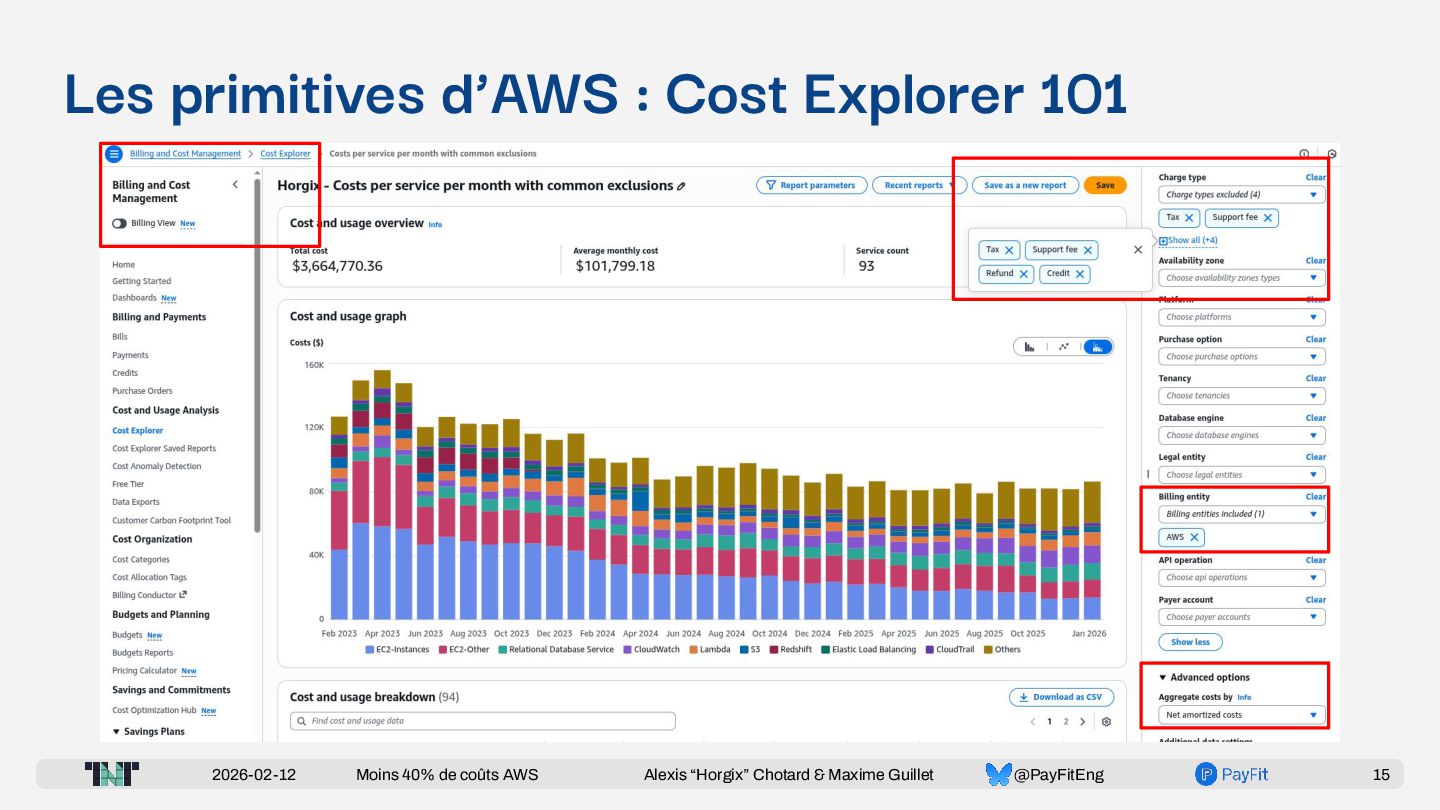Toggle Relational Database Service legend swatch
The width and height of the screenshot is (1440, 810).
pyautogui.click(x=503, y=650)
